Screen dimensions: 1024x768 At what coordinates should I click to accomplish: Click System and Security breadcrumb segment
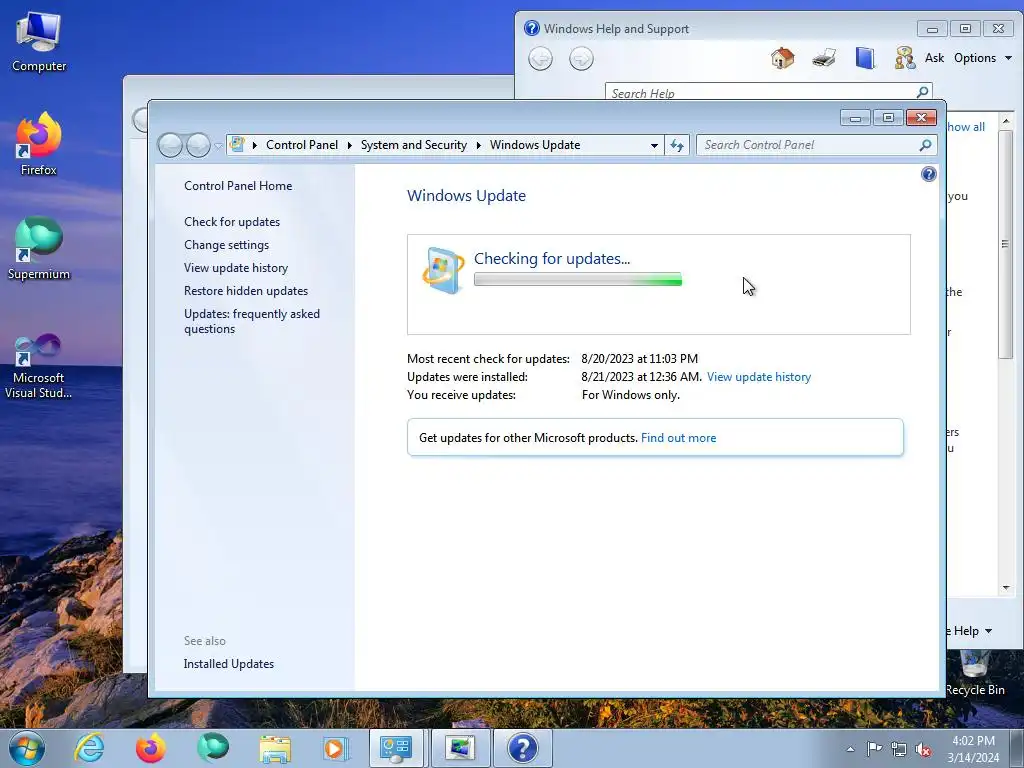[x=413, y=145]
